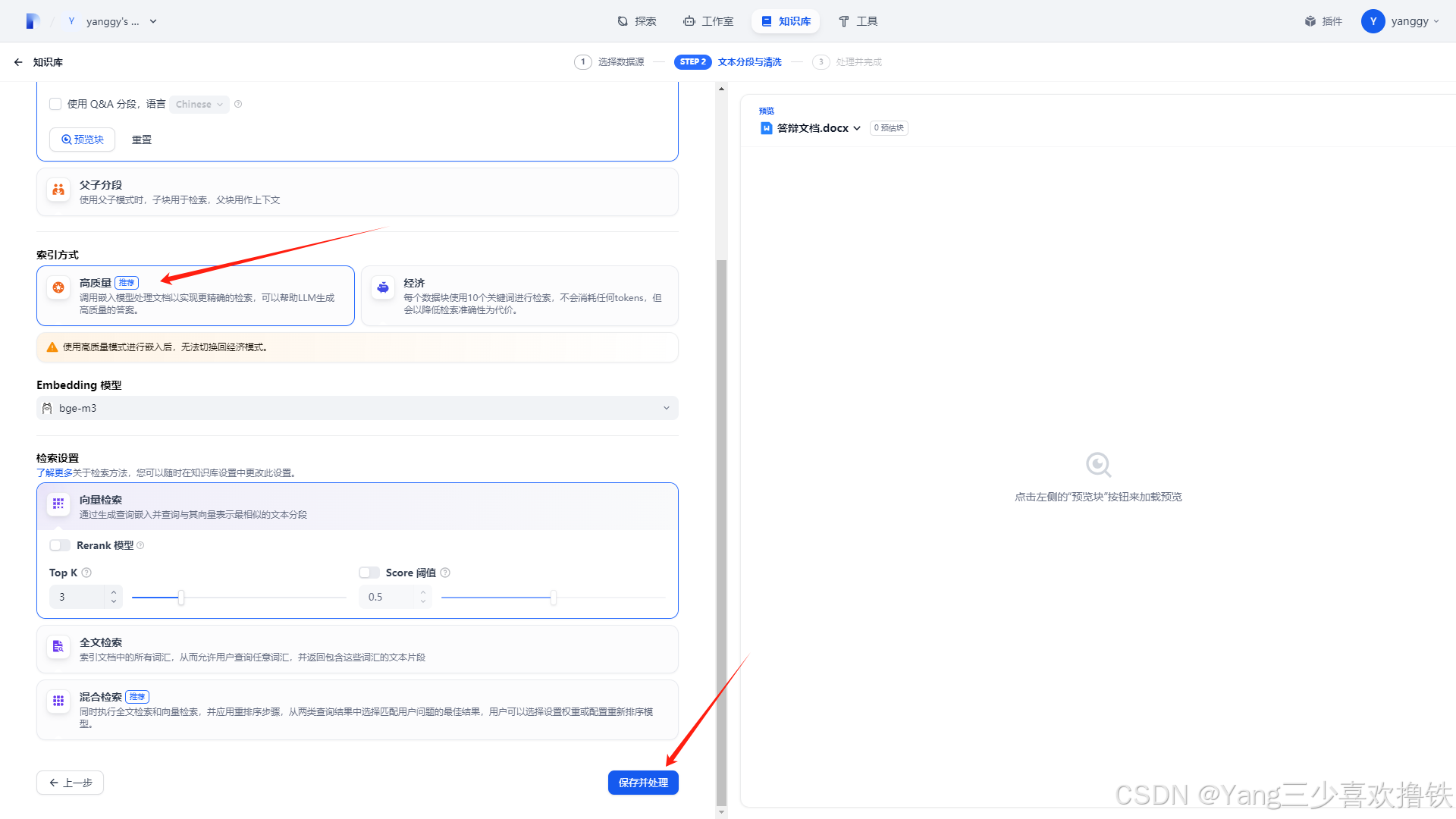This screenshot has width=1456, height=819.
Task: Enable the Rerank 模型 toggle
Action: click(60, 545)
